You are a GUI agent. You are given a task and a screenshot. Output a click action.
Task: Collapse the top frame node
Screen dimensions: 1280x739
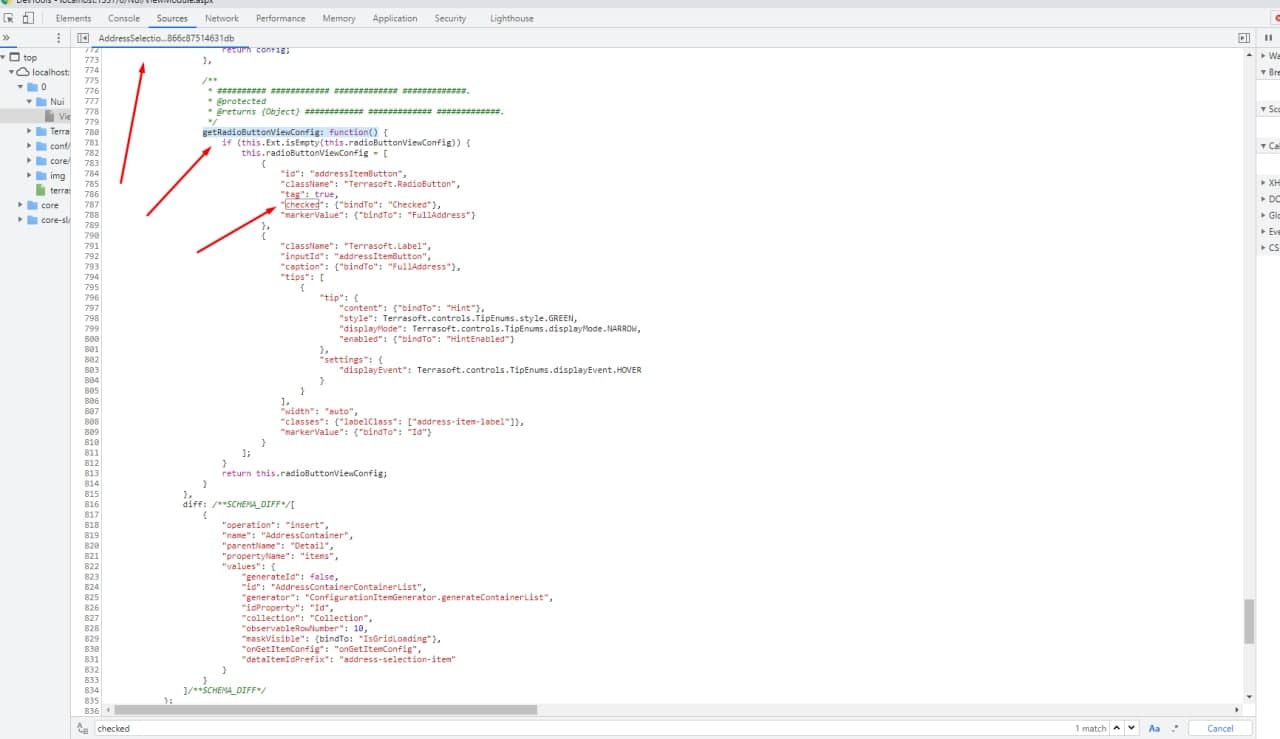[x=4, y=58]
